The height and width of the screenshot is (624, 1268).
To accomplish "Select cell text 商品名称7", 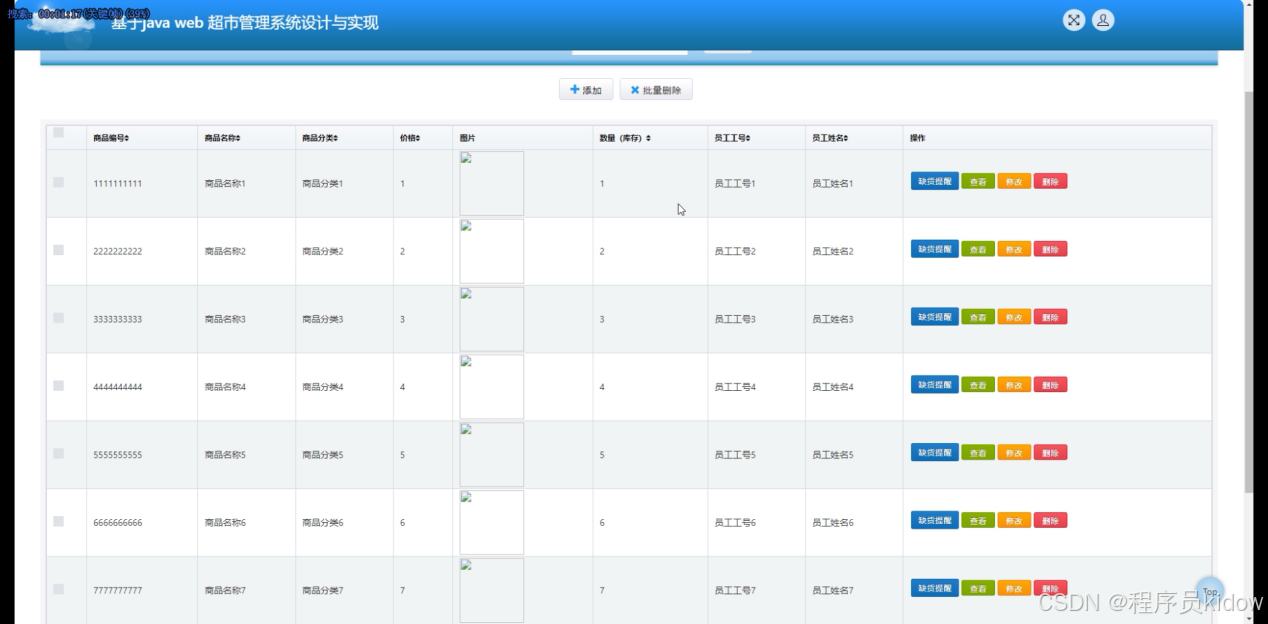I will 225,591.
